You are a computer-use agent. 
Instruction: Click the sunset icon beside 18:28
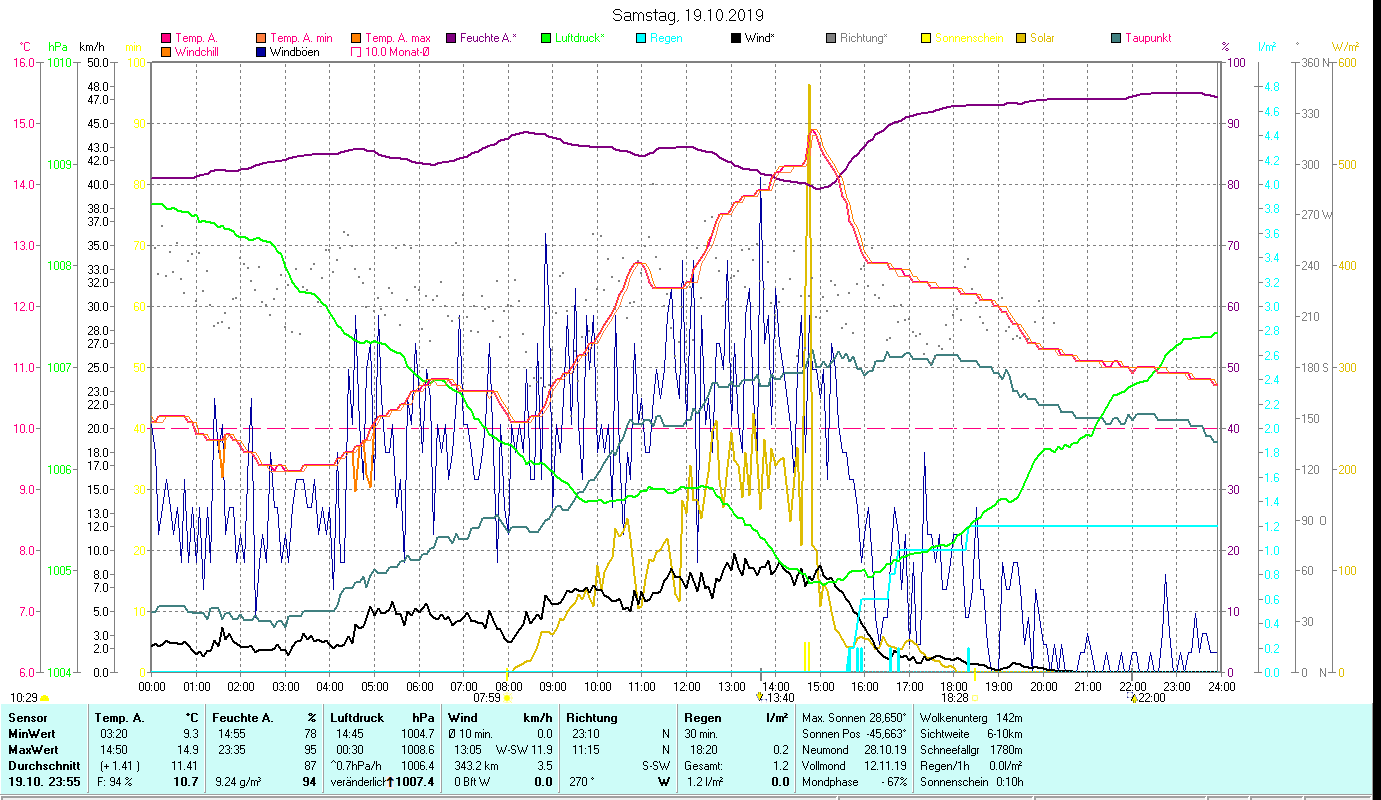click(974, 698)
